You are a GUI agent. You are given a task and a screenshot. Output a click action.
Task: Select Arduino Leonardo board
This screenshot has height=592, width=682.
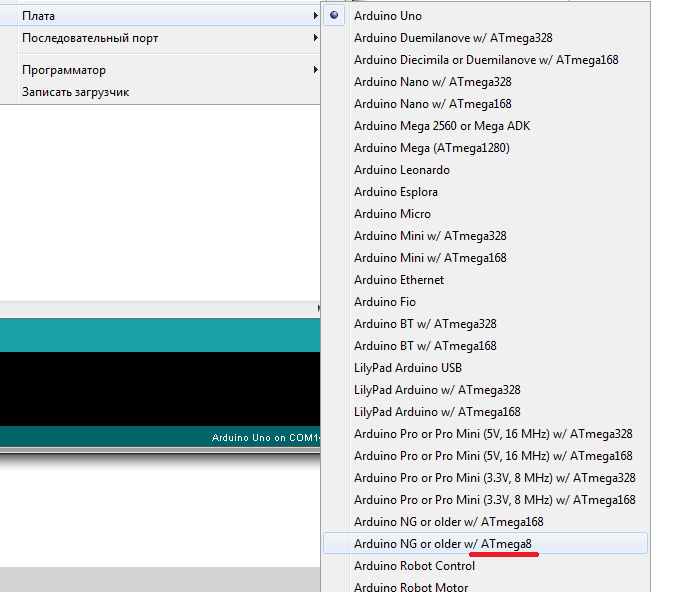(x=485, y=170)
